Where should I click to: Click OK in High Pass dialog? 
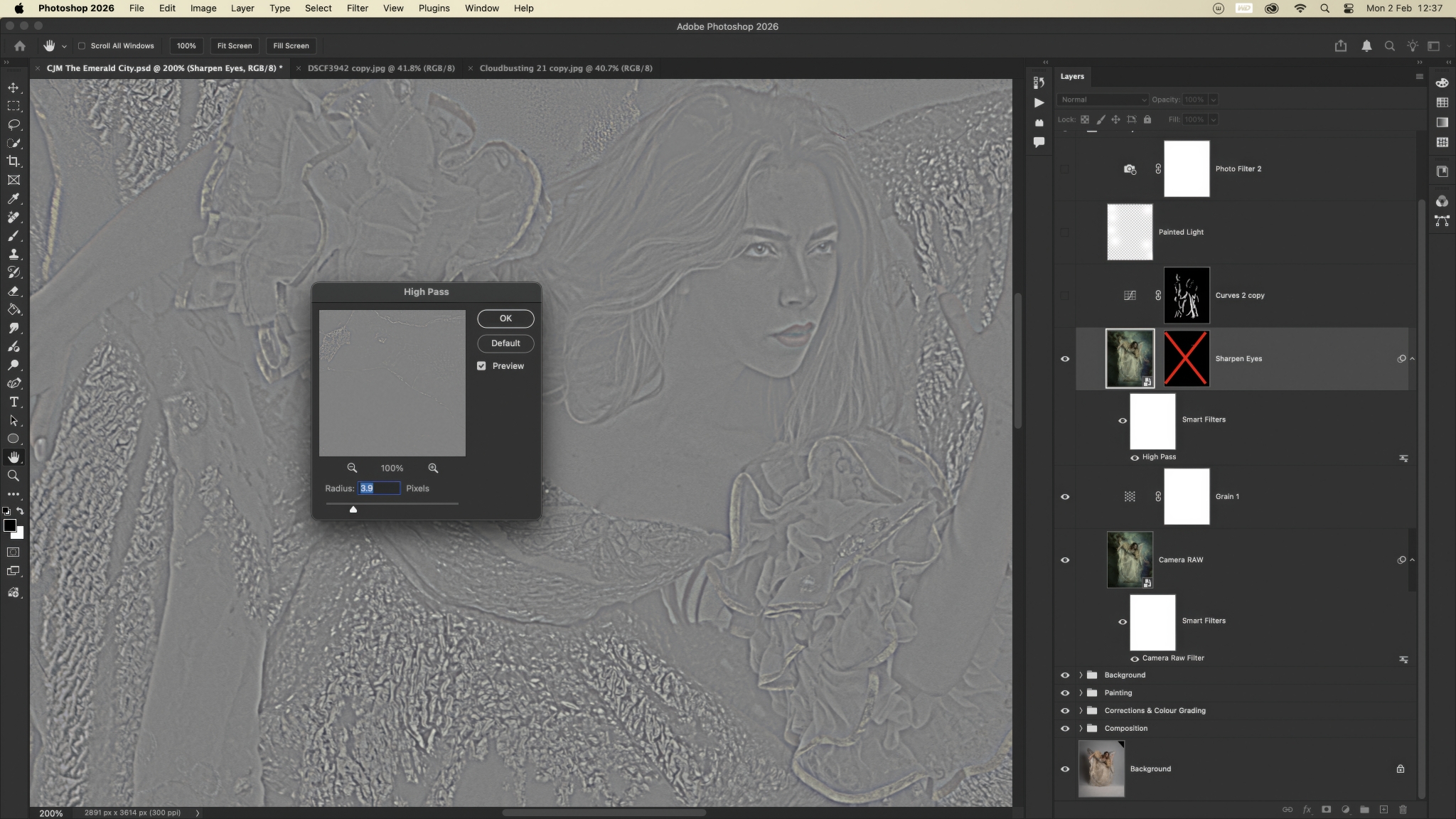pos(505,318)
